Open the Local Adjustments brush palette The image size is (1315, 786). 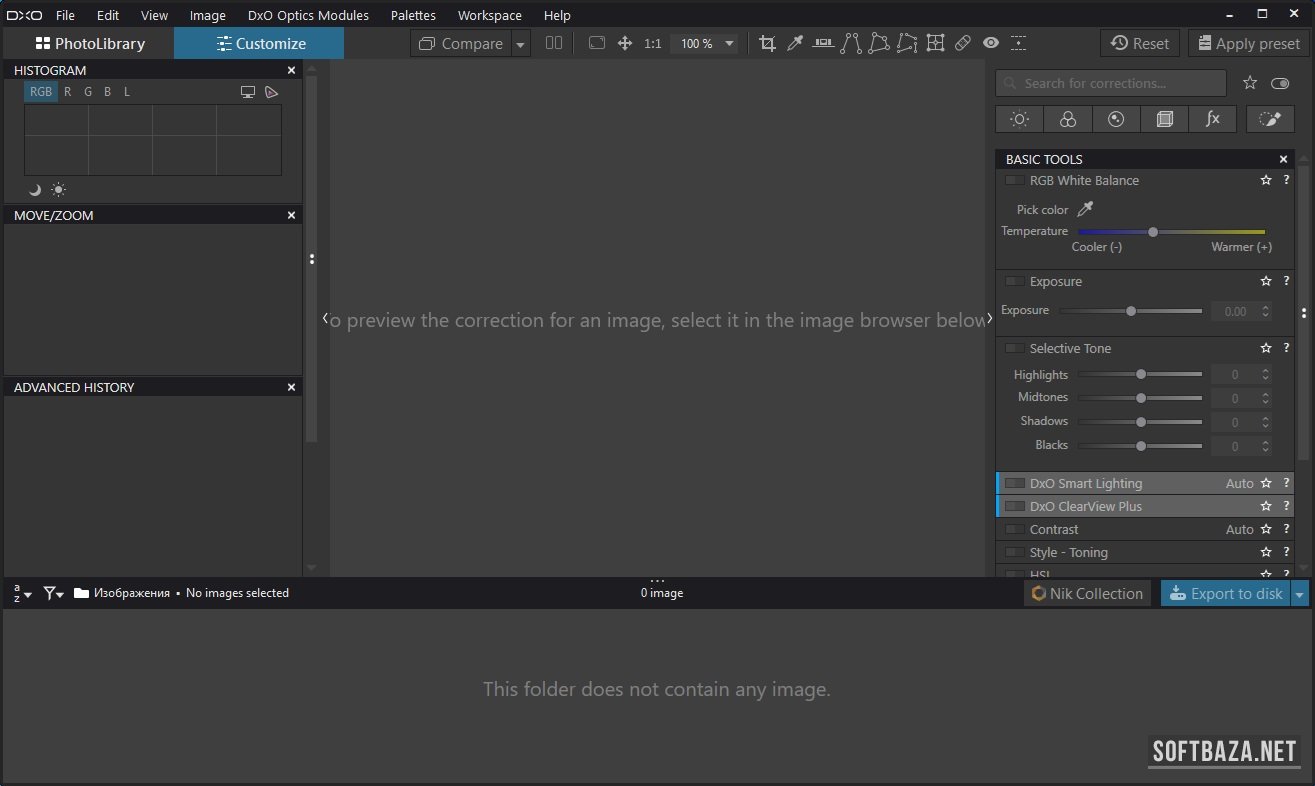1270,119
